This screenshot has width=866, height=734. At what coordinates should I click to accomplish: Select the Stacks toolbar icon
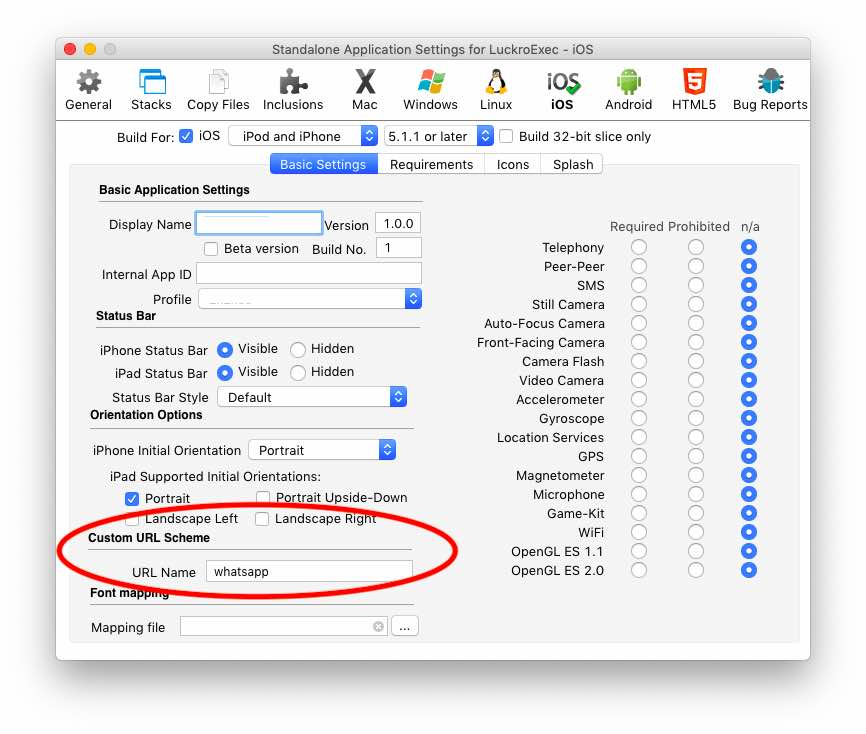(x=152, y=89)
